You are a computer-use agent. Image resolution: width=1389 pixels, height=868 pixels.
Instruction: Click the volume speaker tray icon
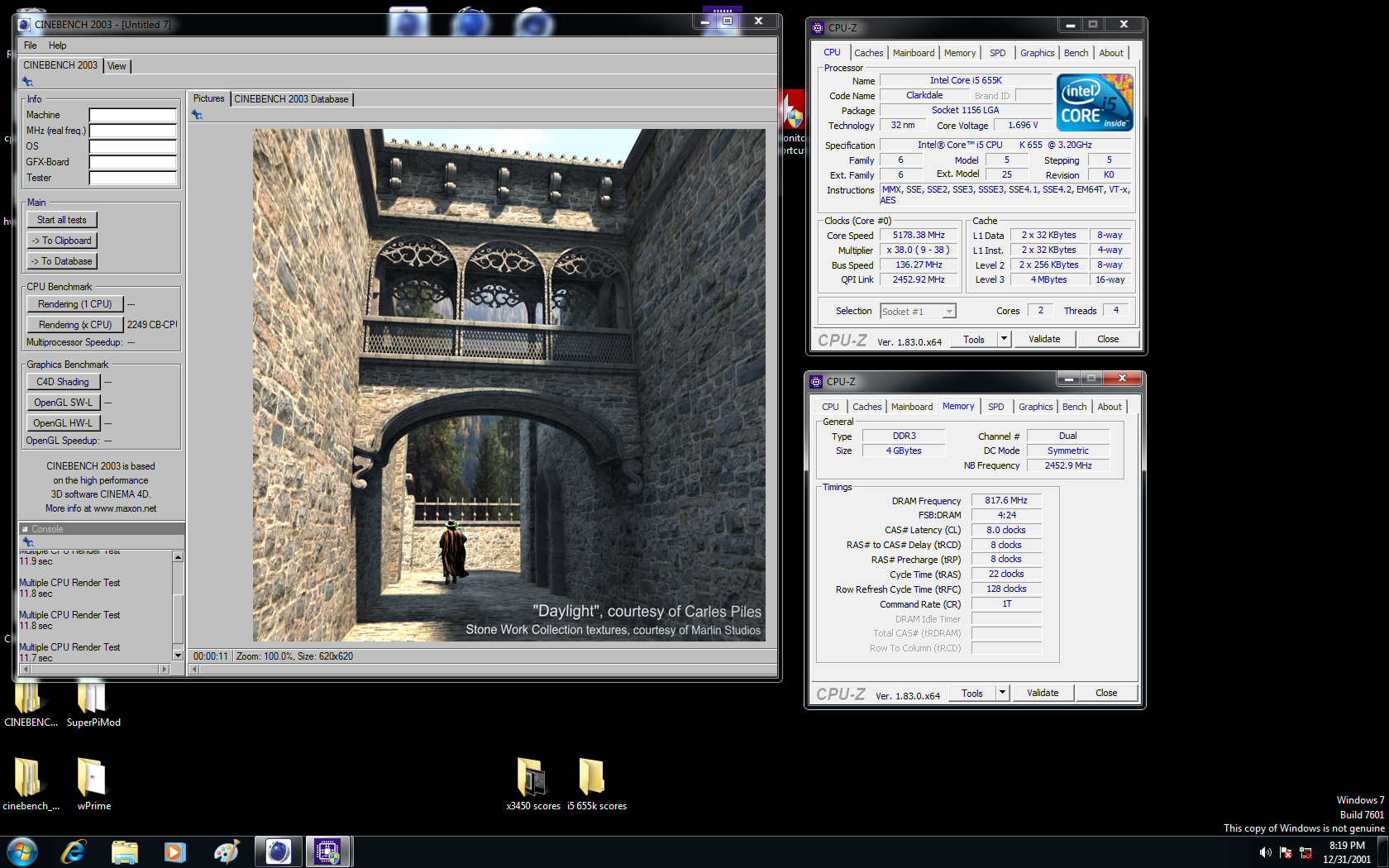[x=1265, y=852]
